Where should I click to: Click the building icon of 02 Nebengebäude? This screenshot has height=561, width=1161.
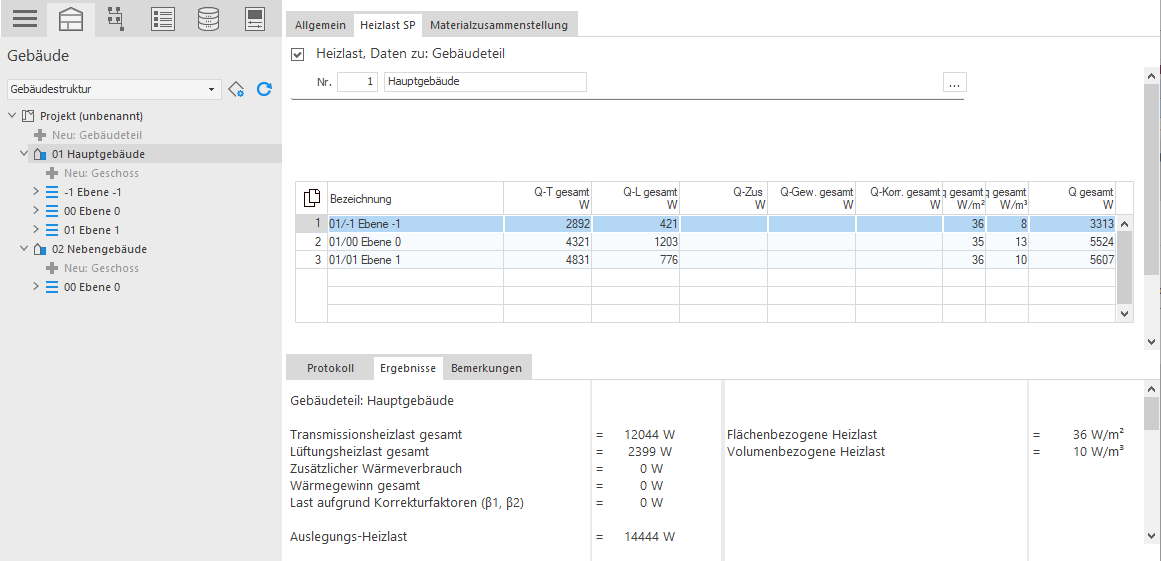tap(41, 249)
